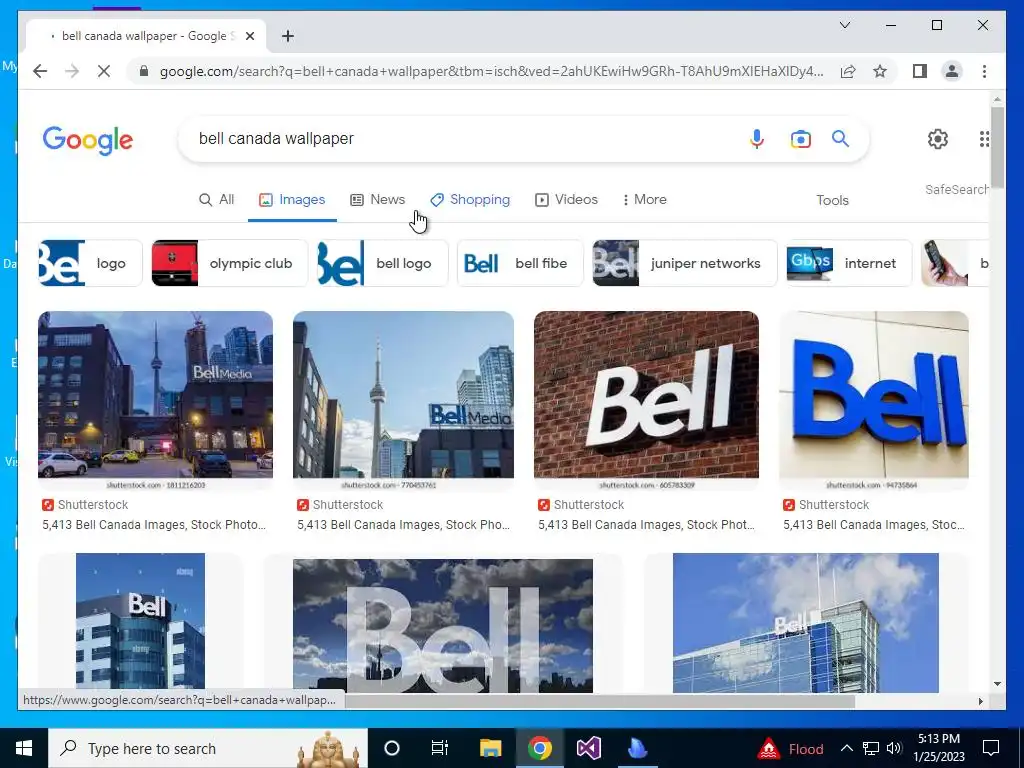Open the Google apps grid
This screenshot has height=768, width=1024.
[x=984, y=138]
